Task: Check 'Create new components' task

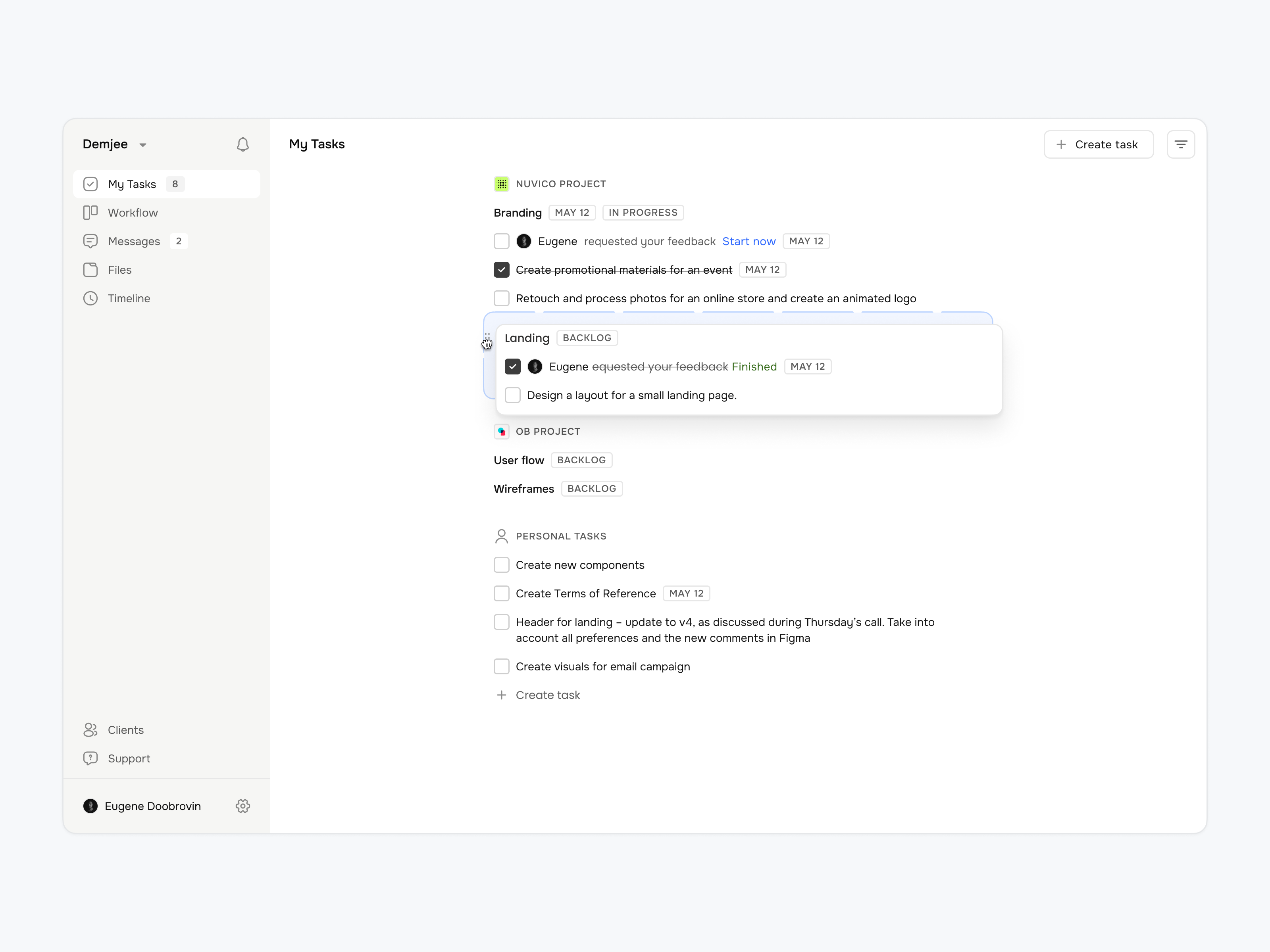Action: pyautogui.click(x=501, y=565)
